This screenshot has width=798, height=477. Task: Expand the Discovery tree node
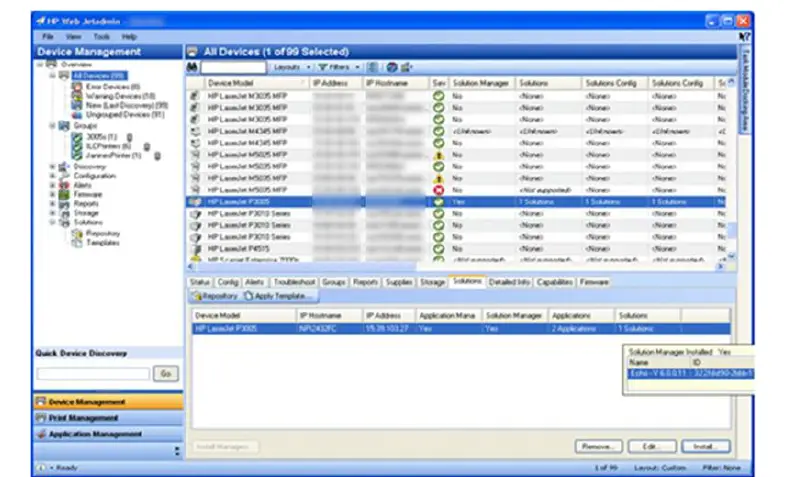(x=52, y=166)
